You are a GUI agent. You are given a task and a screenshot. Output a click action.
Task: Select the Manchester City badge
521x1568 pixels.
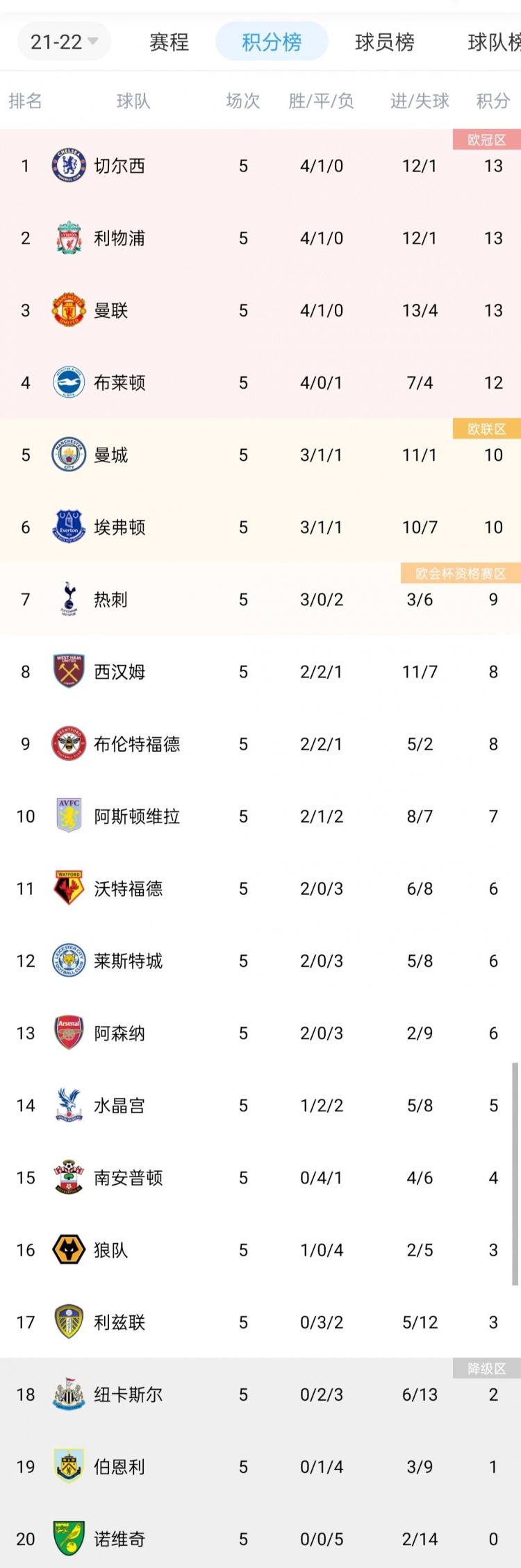67,455
